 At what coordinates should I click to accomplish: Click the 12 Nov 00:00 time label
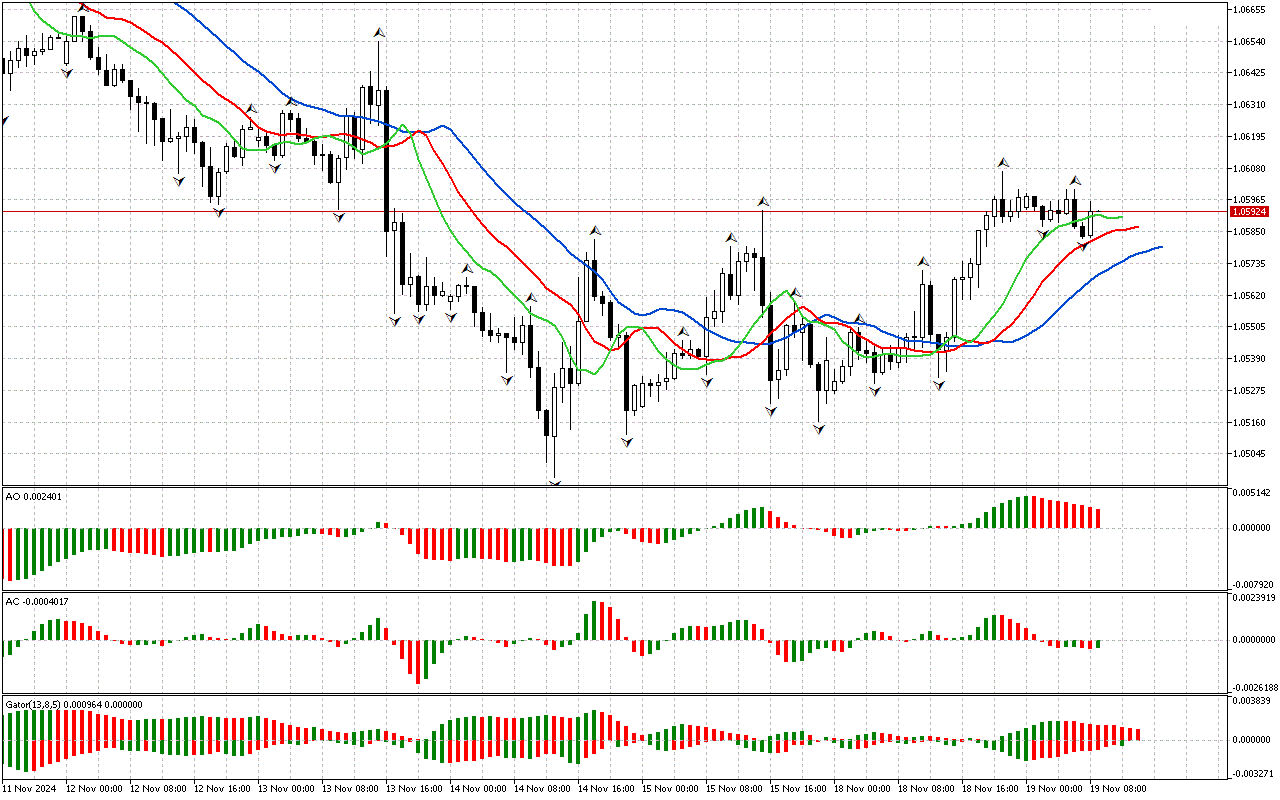[x=93, y=789]
